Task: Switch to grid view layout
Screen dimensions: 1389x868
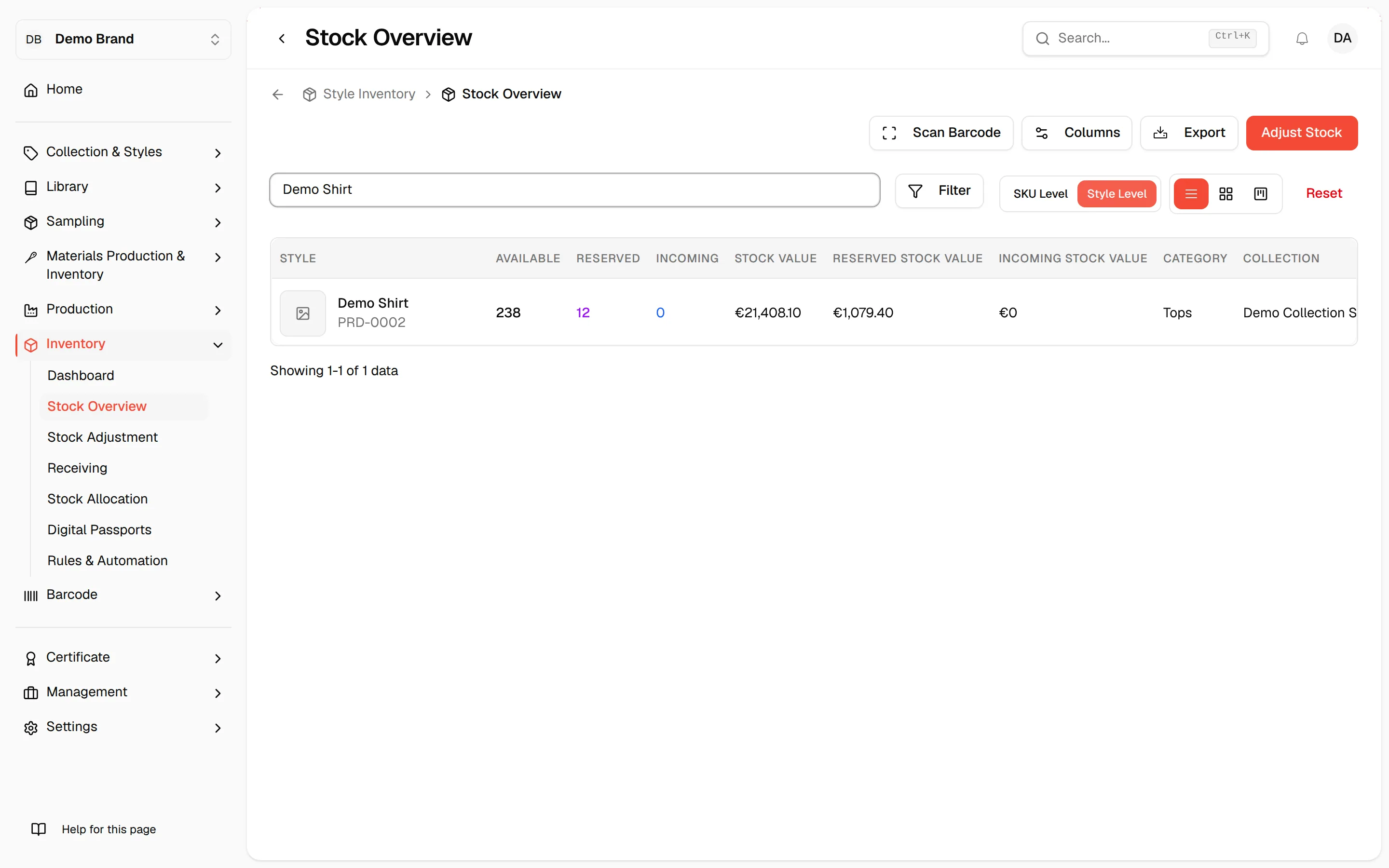Action: click(x=1226, y=194)
